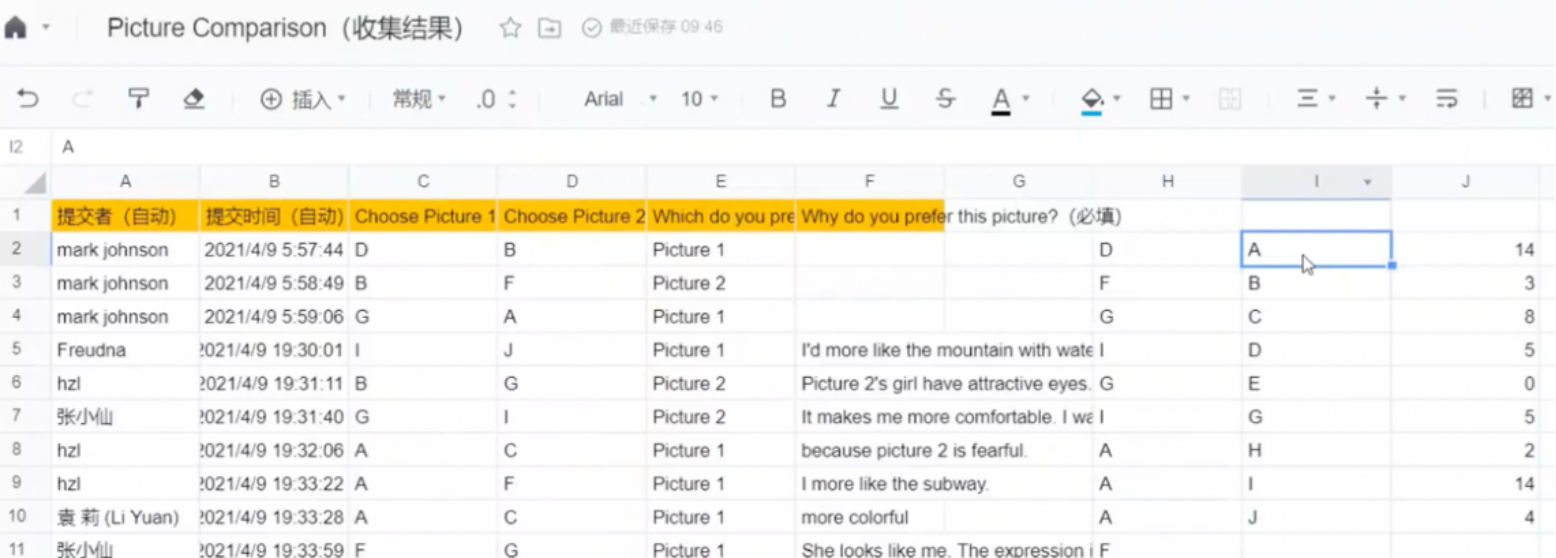Click the undo arrow icon
This screenshot has height=558, width=1556.
(x=29, y=99)
